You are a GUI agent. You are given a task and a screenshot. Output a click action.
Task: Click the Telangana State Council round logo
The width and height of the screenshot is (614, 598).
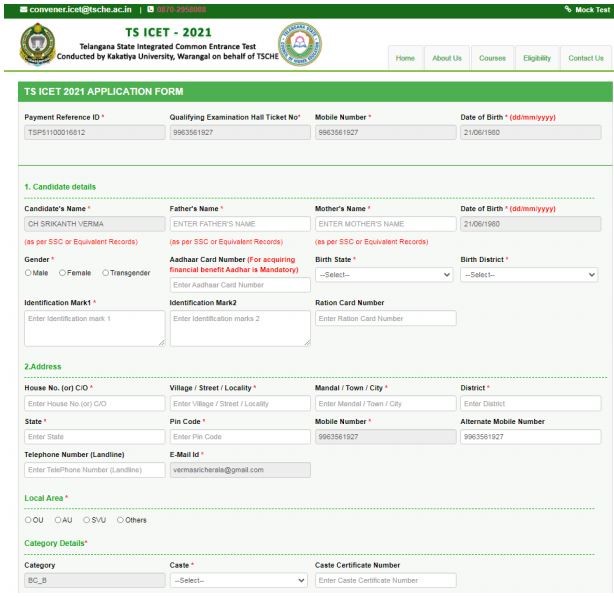point(300,44)
